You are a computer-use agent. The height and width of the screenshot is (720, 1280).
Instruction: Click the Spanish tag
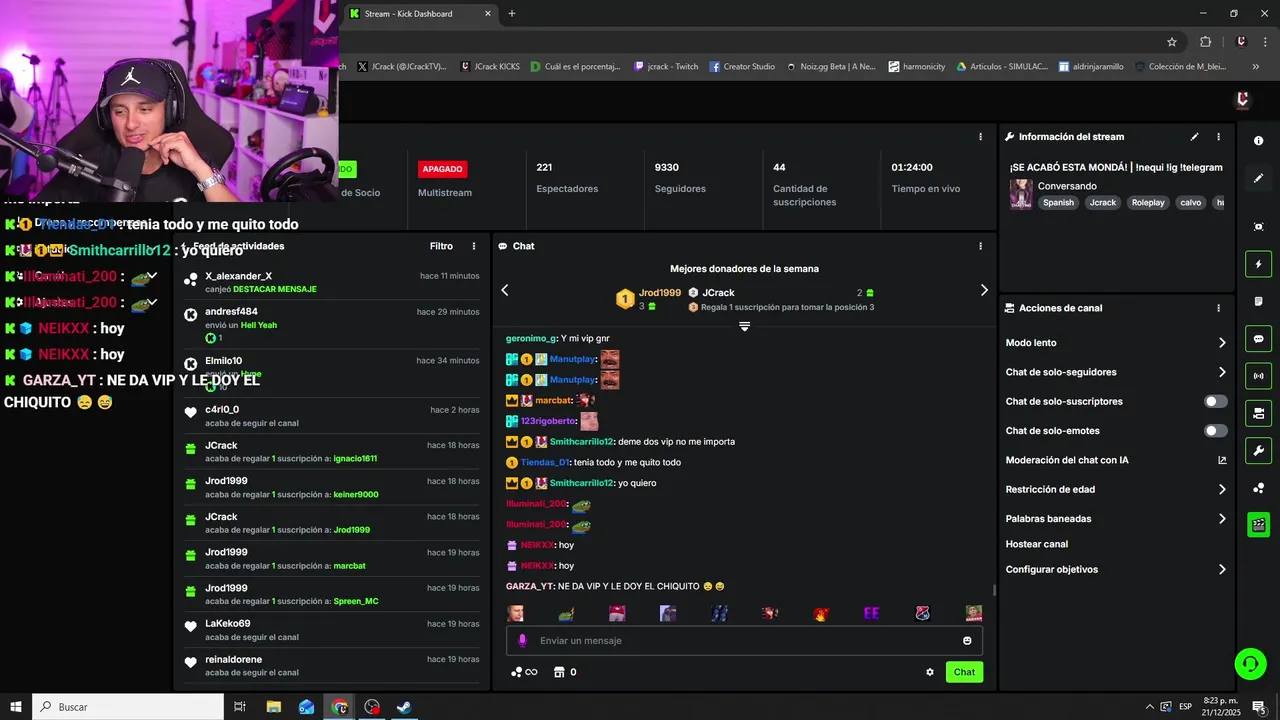click(1058, 202)
